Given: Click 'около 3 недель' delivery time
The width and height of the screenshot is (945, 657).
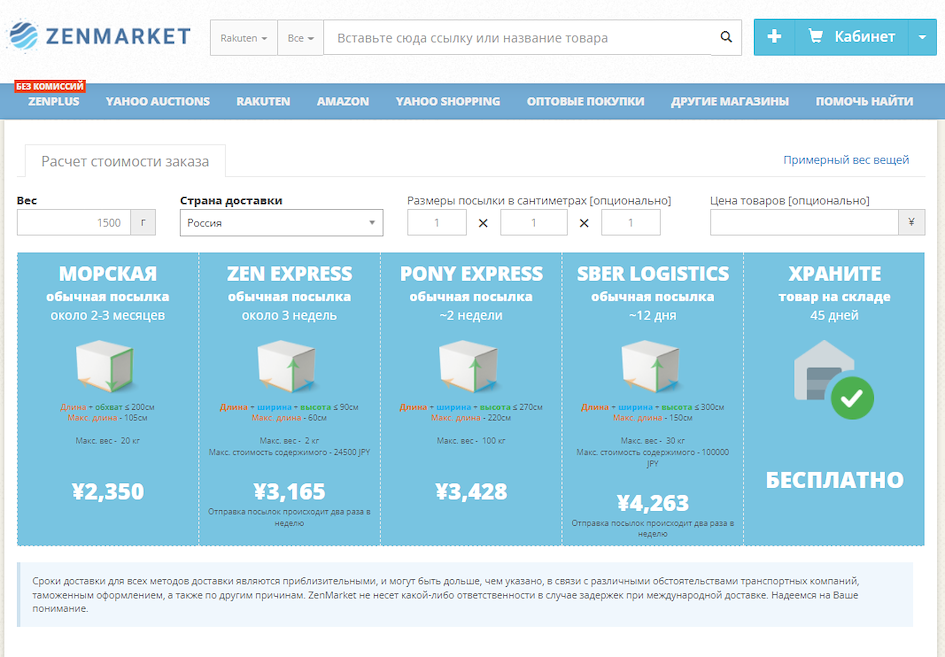Looking at the screenshot, I should tap(289, 315).
